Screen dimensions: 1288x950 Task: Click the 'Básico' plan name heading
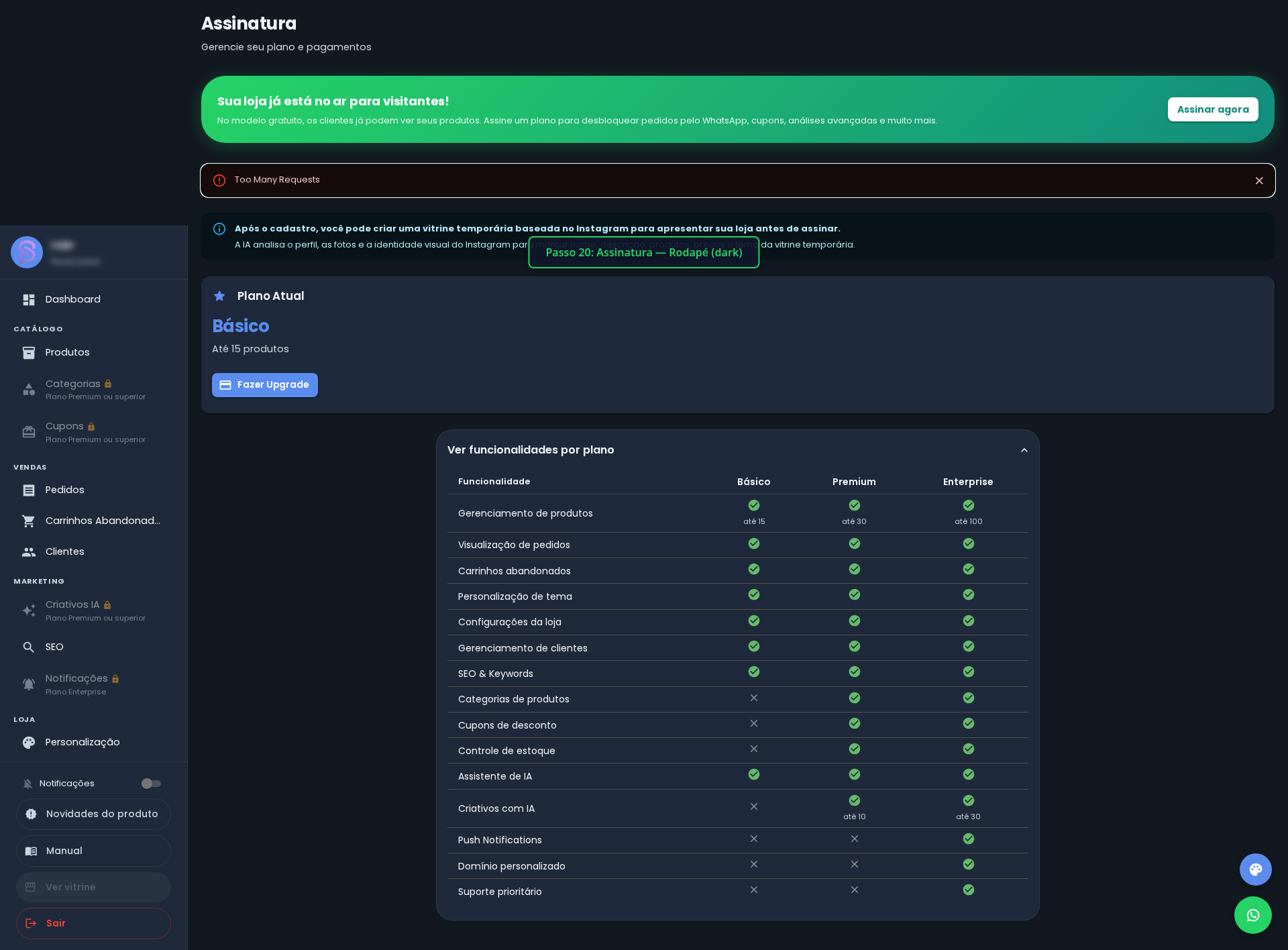241,326
